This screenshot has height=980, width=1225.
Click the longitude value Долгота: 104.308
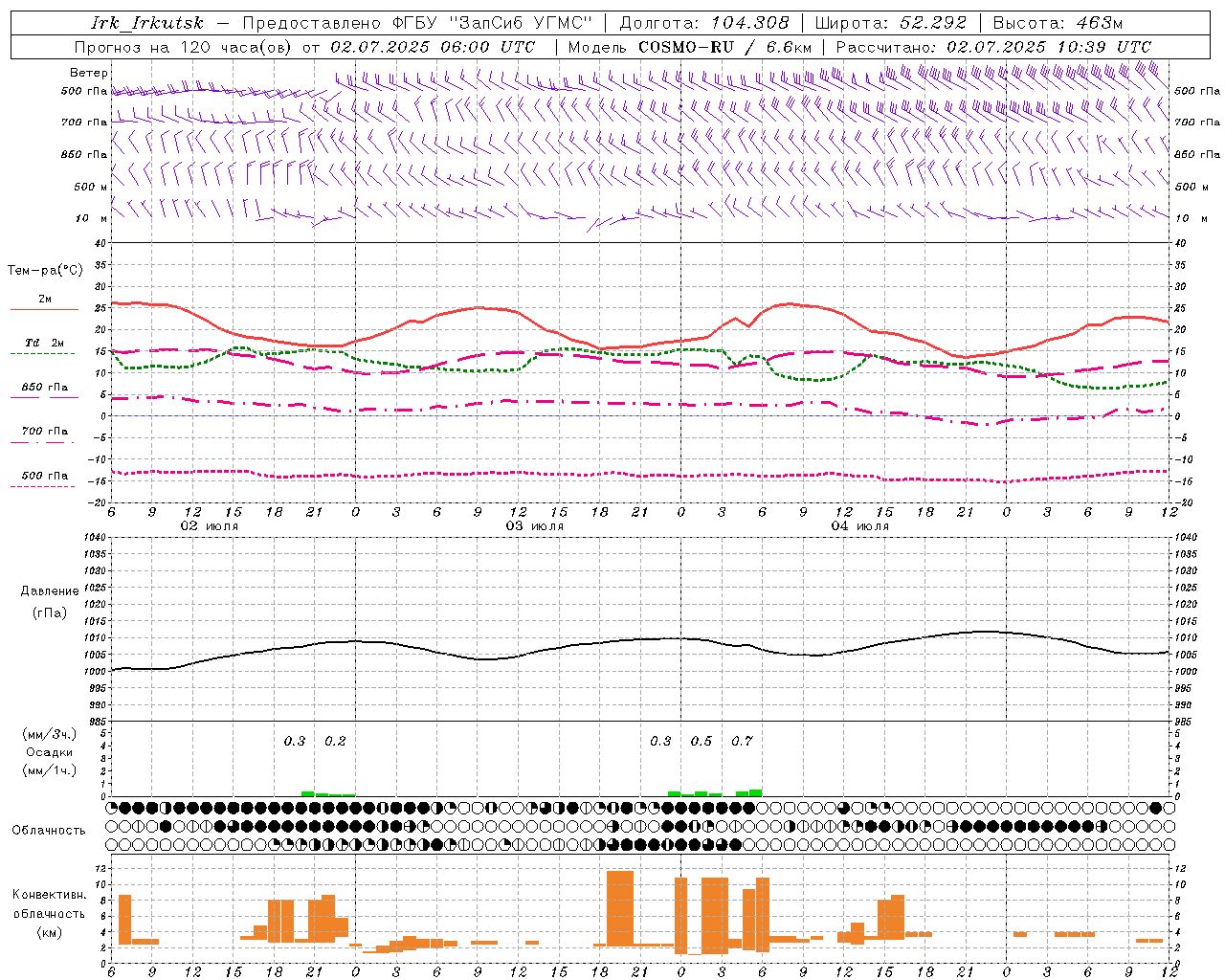click(704, 23)
